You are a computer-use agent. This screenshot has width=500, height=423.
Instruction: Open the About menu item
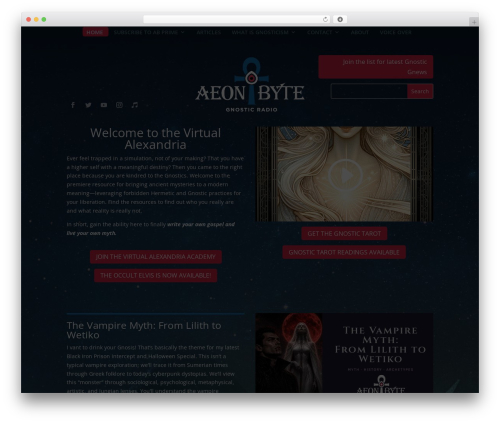tap(360, 32)
